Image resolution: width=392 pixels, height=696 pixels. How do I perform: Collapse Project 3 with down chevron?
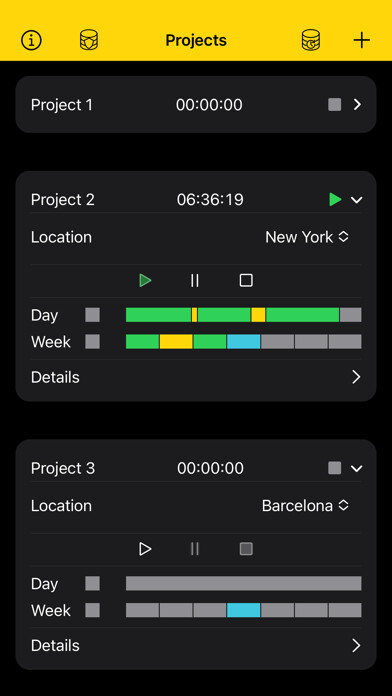[356, 468]
